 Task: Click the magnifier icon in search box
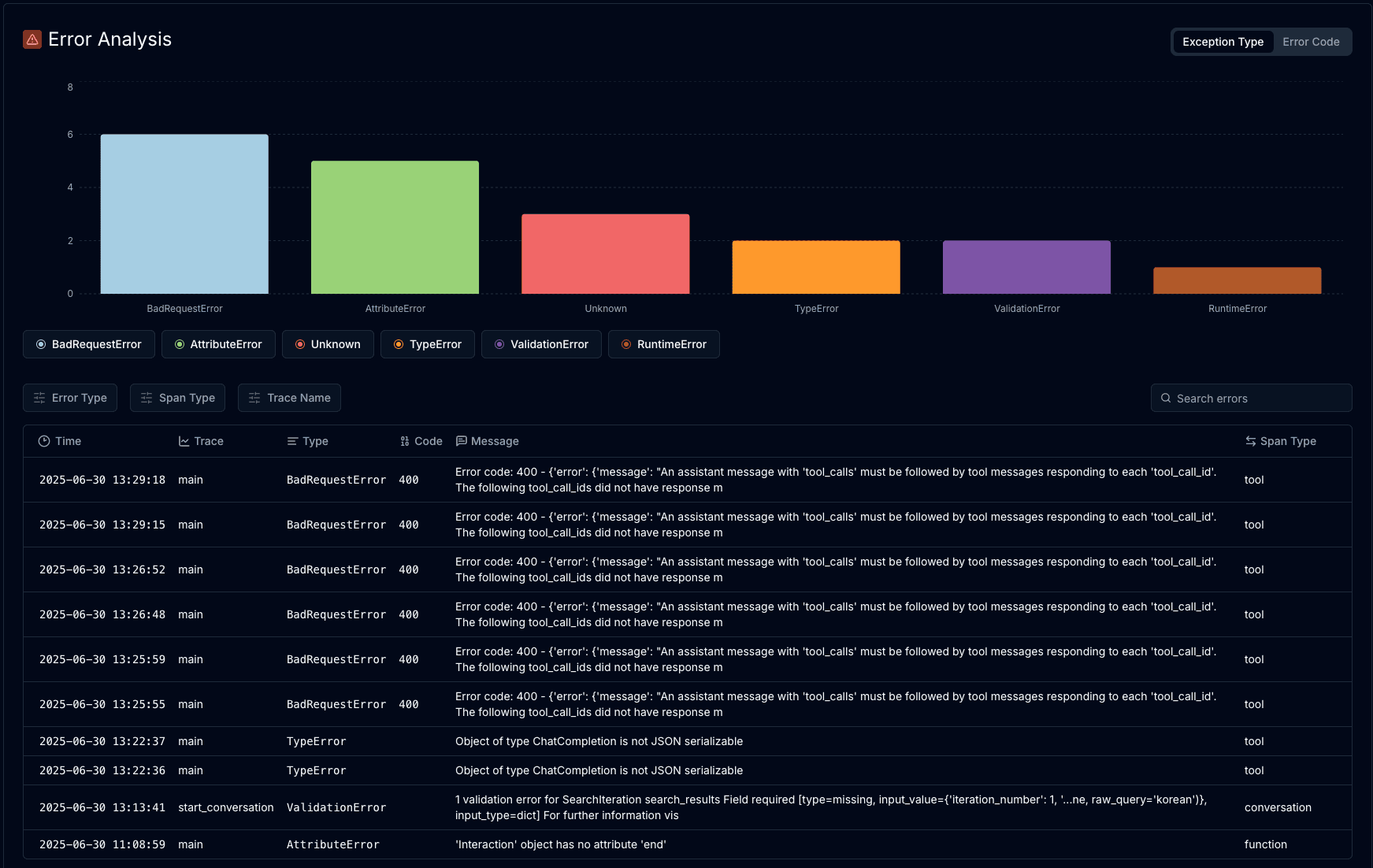[1166, 399]
